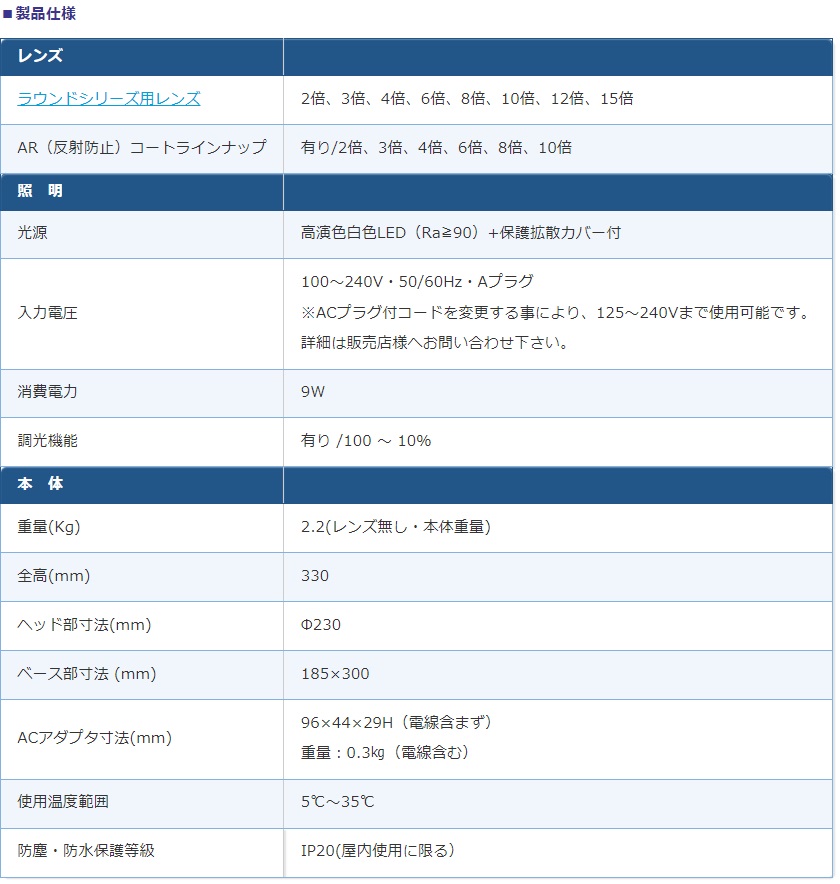
Task: Click the 330 height value
Action: tap(315, 576)
